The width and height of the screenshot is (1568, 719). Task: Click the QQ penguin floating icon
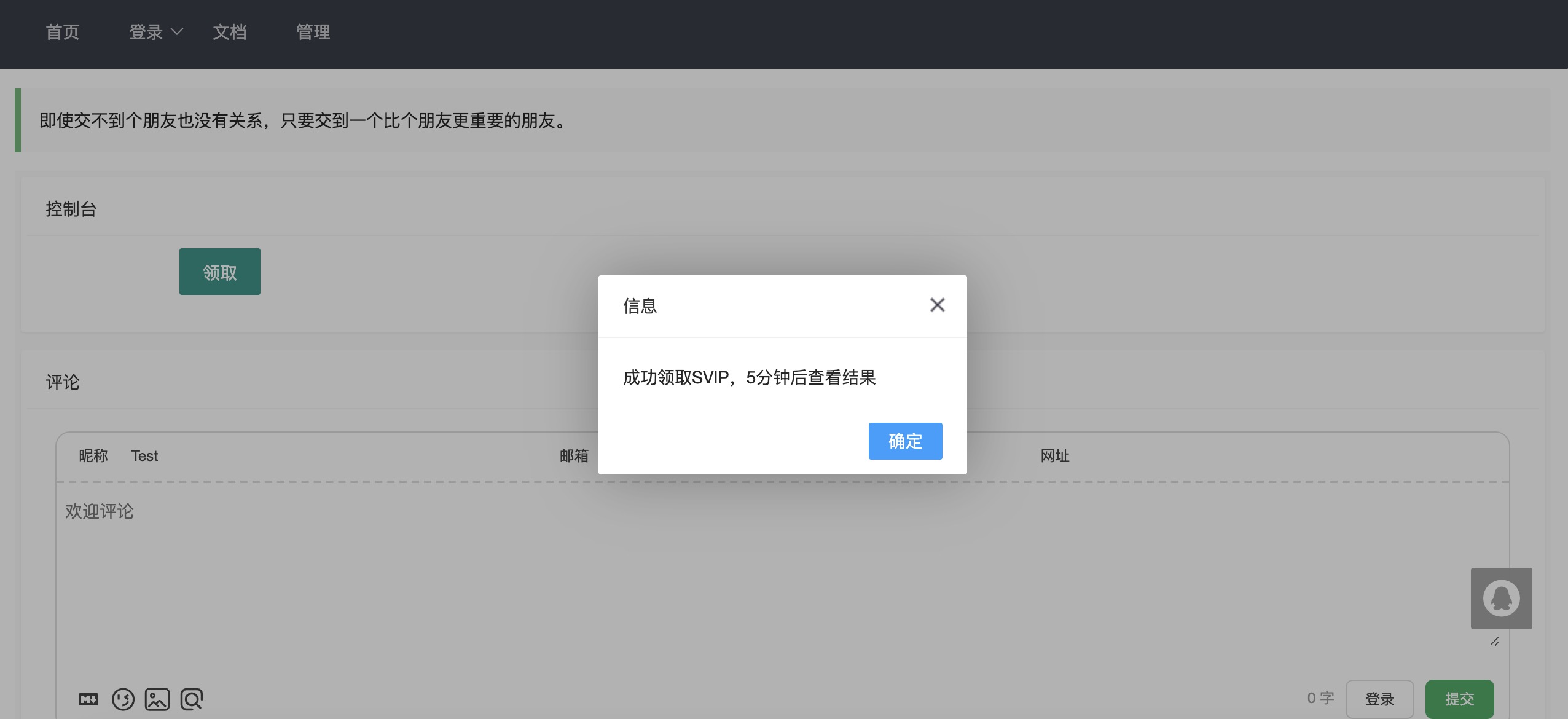click(1501, 598)
